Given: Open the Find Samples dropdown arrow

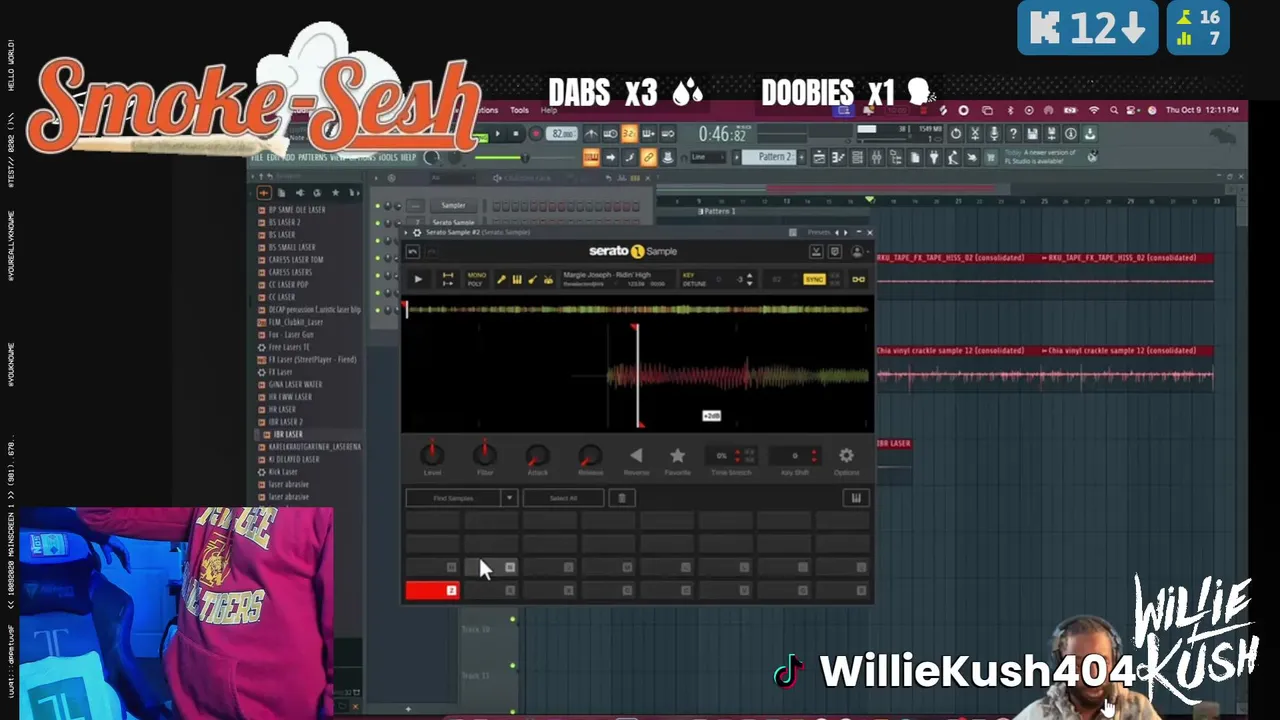Looking at the screenshot, I should [509, 498].
